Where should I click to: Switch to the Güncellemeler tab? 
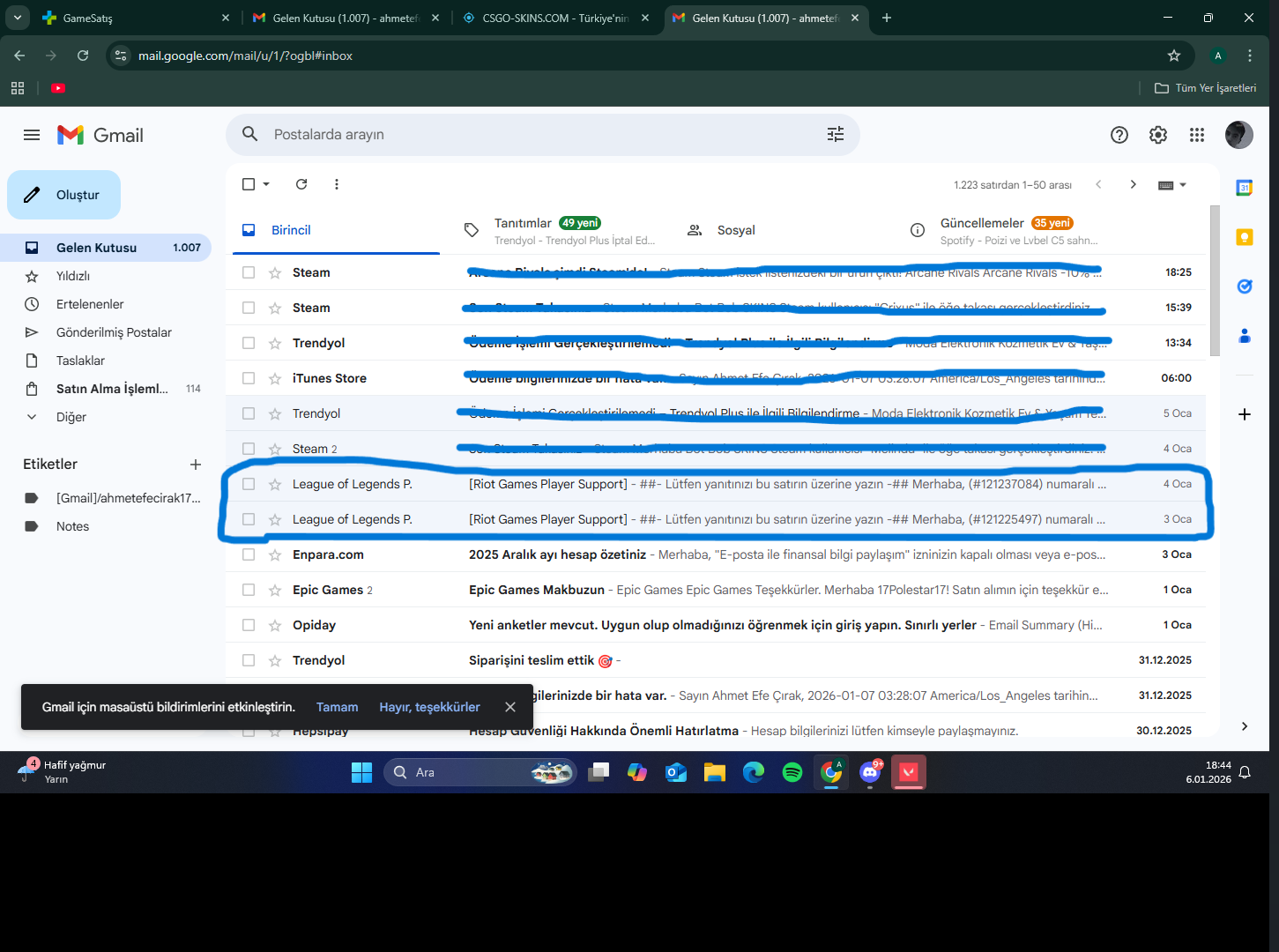coord(1006,230)
